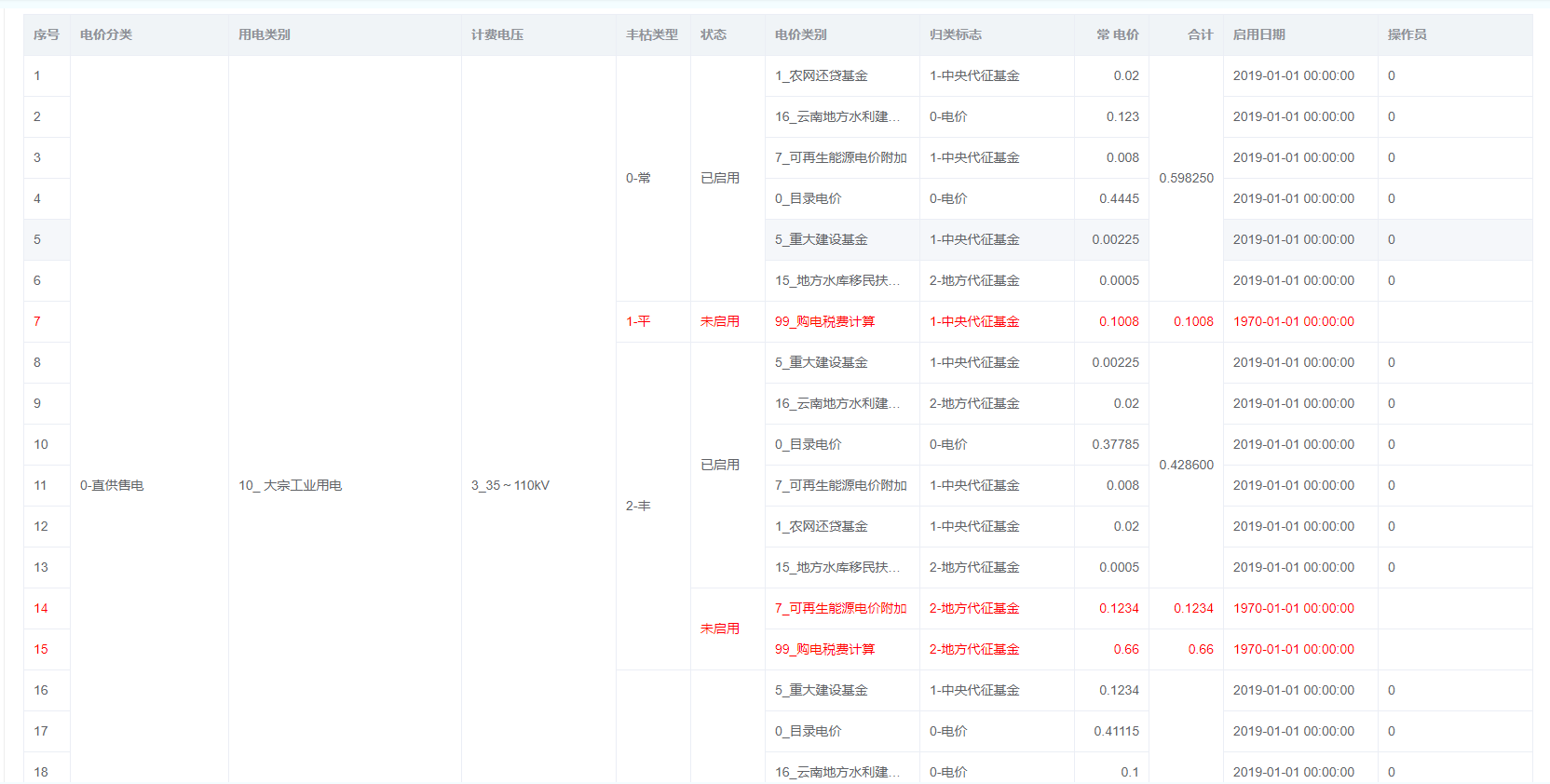The height and width of the screenshot is (784, 1550).
Task: Click 7_可再生能源电价附加 in row 3
Action: [841, 157]
